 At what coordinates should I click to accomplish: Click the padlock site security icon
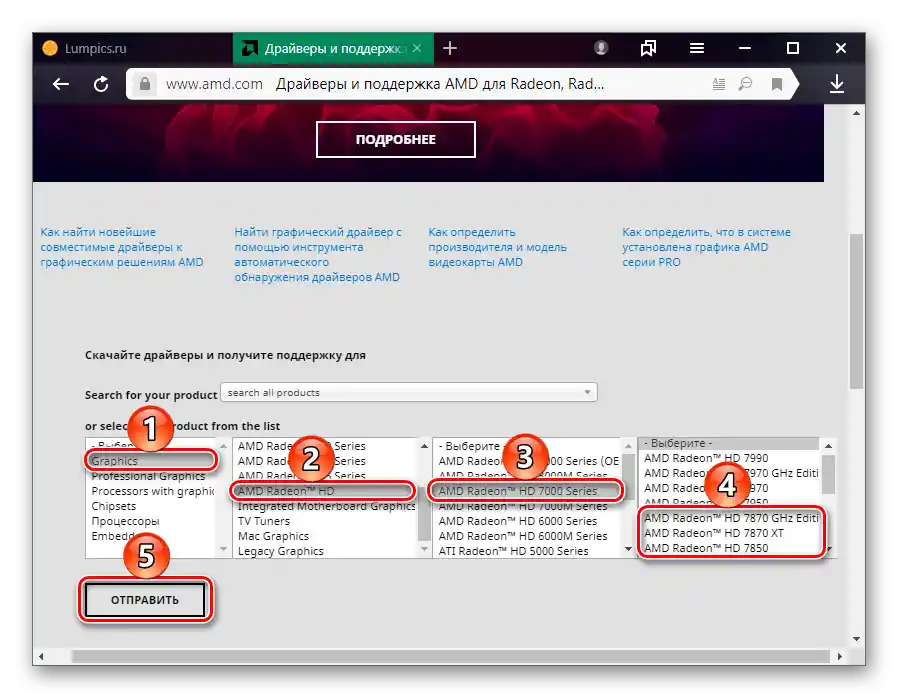145,84
